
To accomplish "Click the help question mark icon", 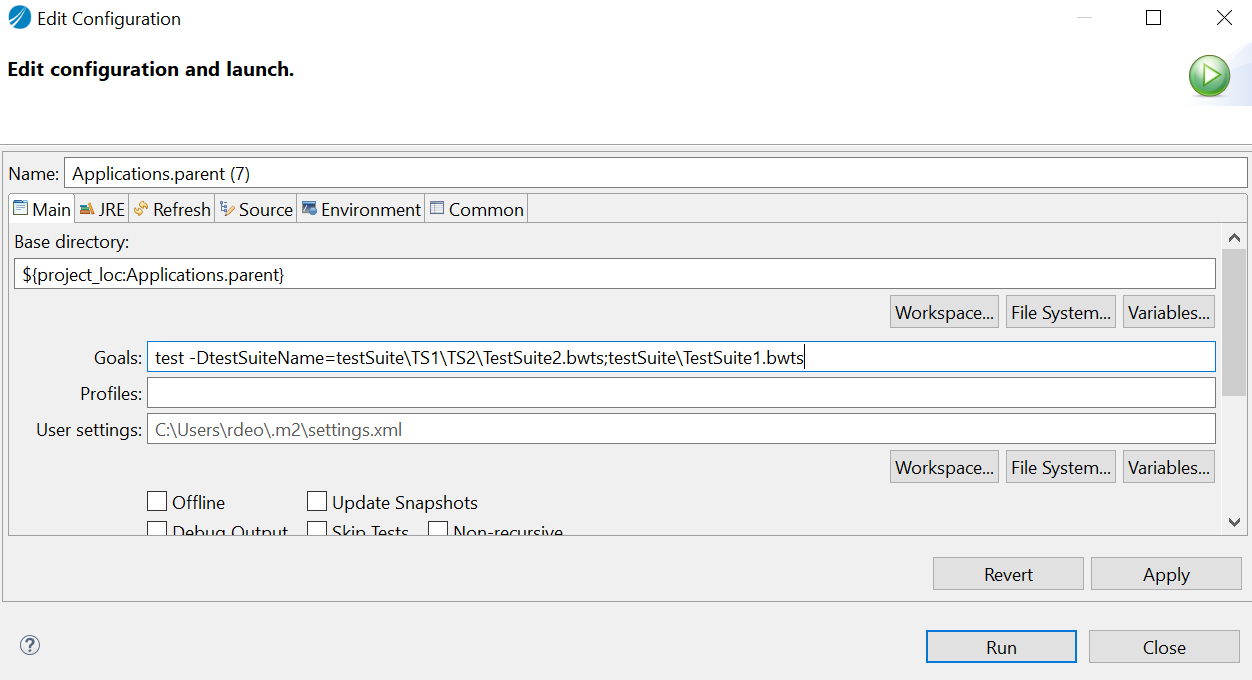I will tap(30, 645).
